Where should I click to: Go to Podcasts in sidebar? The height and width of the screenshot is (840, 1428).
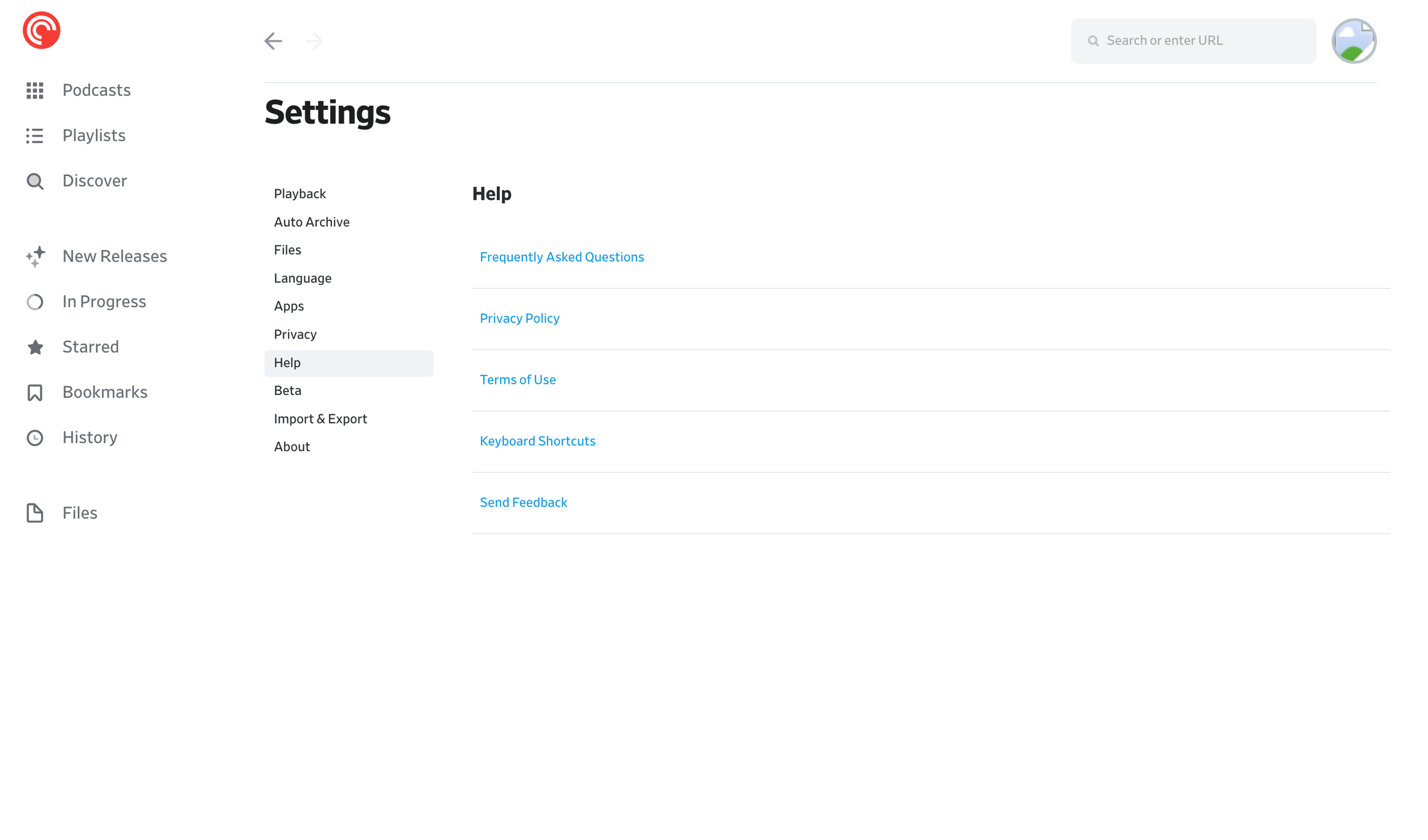coord(96,90)
